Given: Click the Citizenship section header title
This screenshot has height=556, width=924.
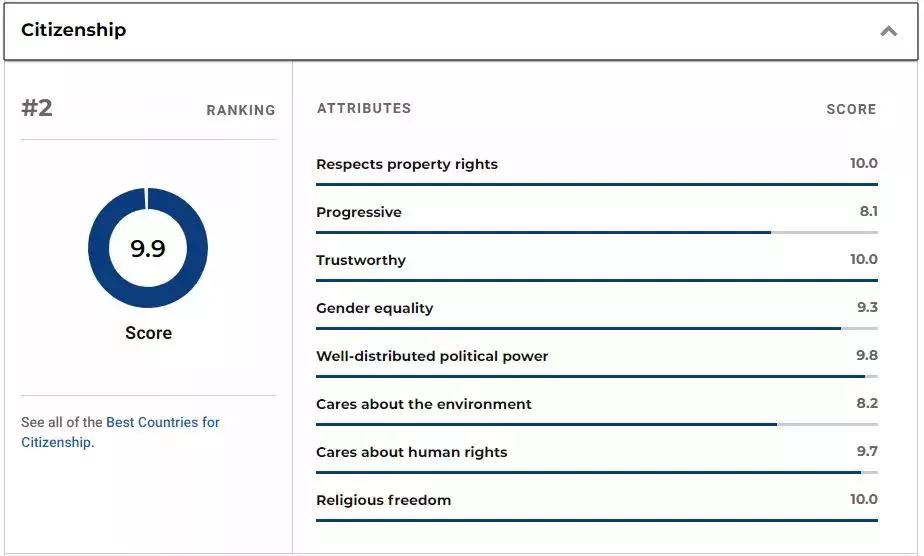Looking at the screenshot, I should click(x=74, y=30).
